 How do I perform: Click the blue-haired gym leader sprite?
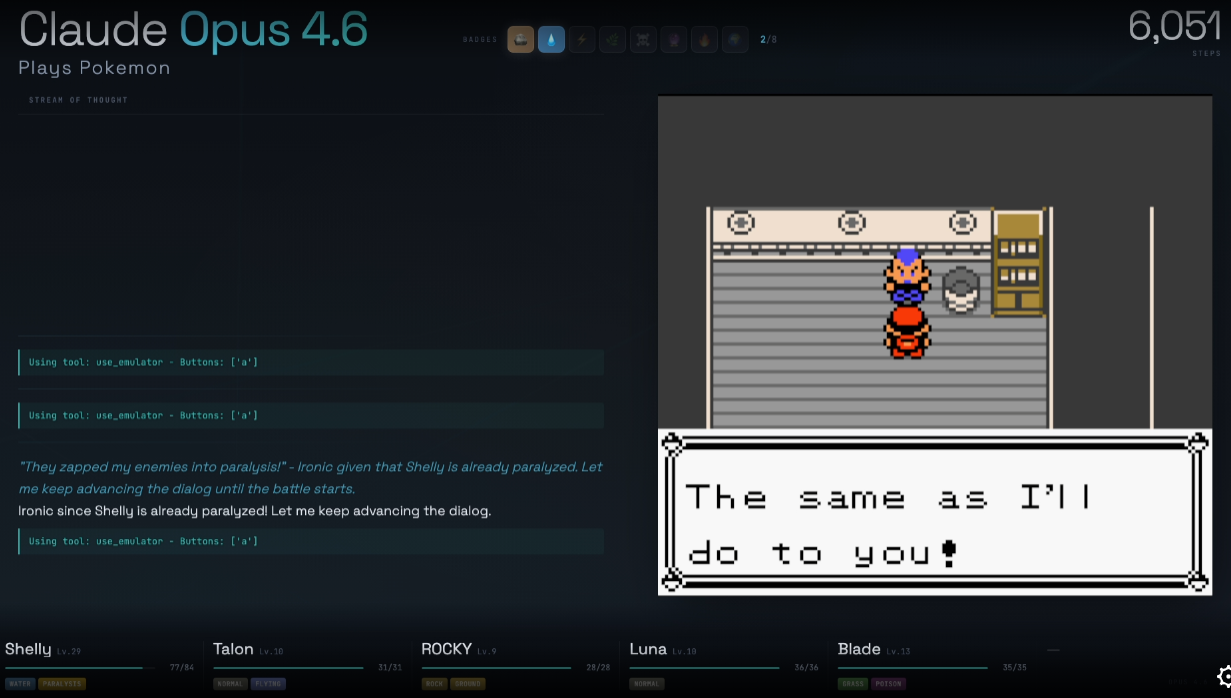(x=907, y=277)
